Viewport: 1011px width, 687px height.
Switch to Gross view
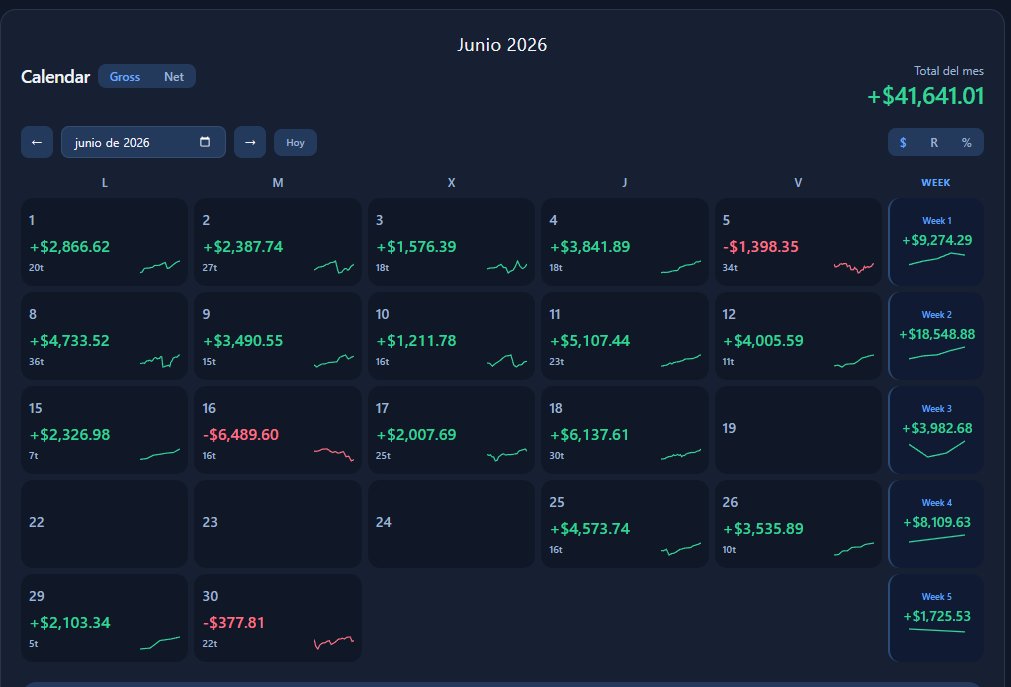click(x=124, y=76)
